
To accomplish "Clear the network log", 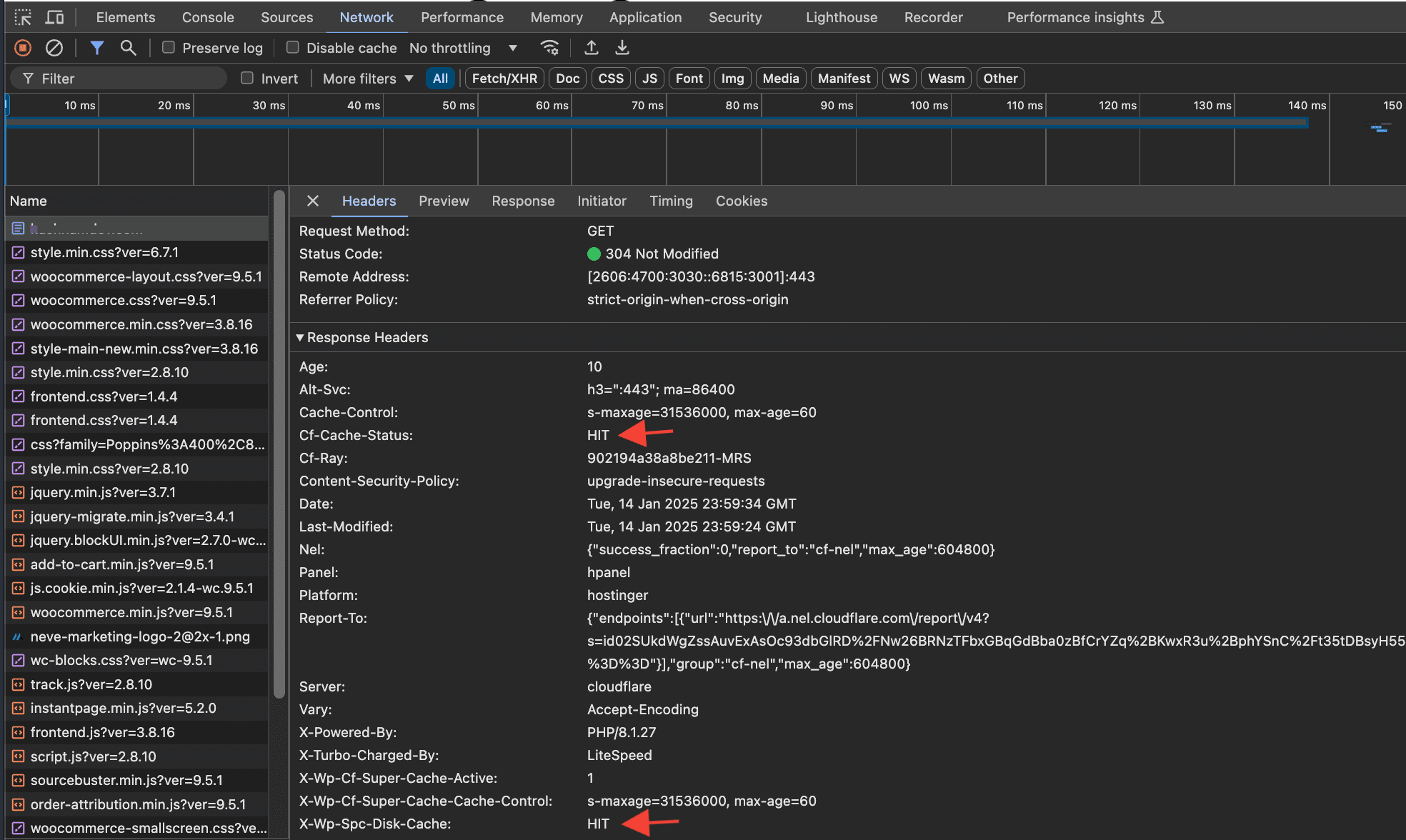I will 54,48.
